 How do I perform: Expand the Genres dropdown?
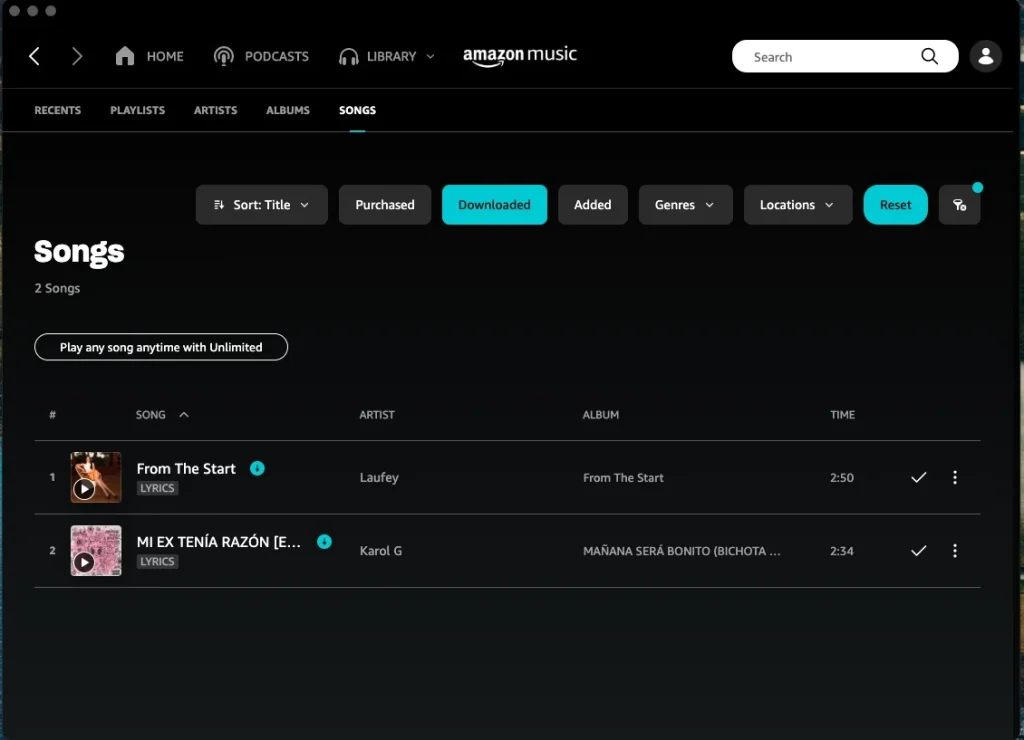click(x=685, y=204)
